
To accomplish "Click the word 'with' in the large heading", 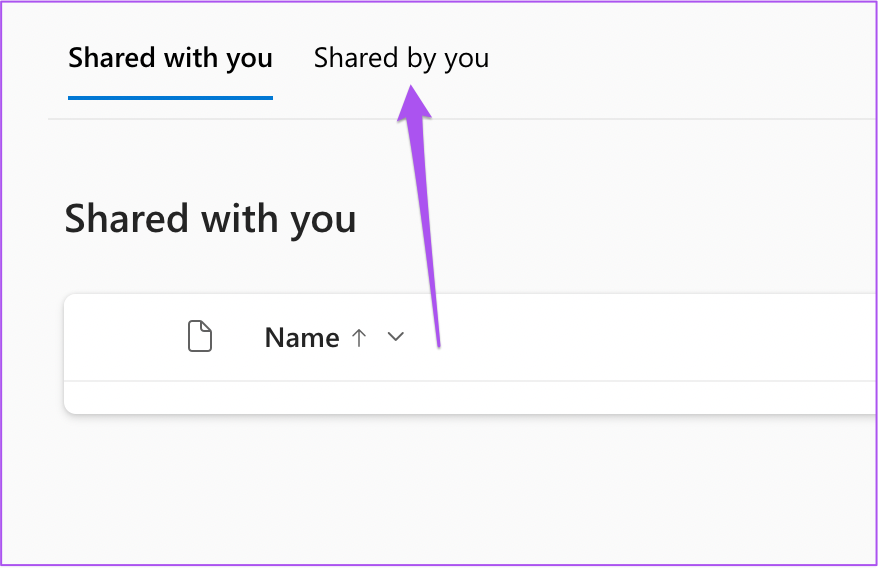I will (x=240, y=218).
